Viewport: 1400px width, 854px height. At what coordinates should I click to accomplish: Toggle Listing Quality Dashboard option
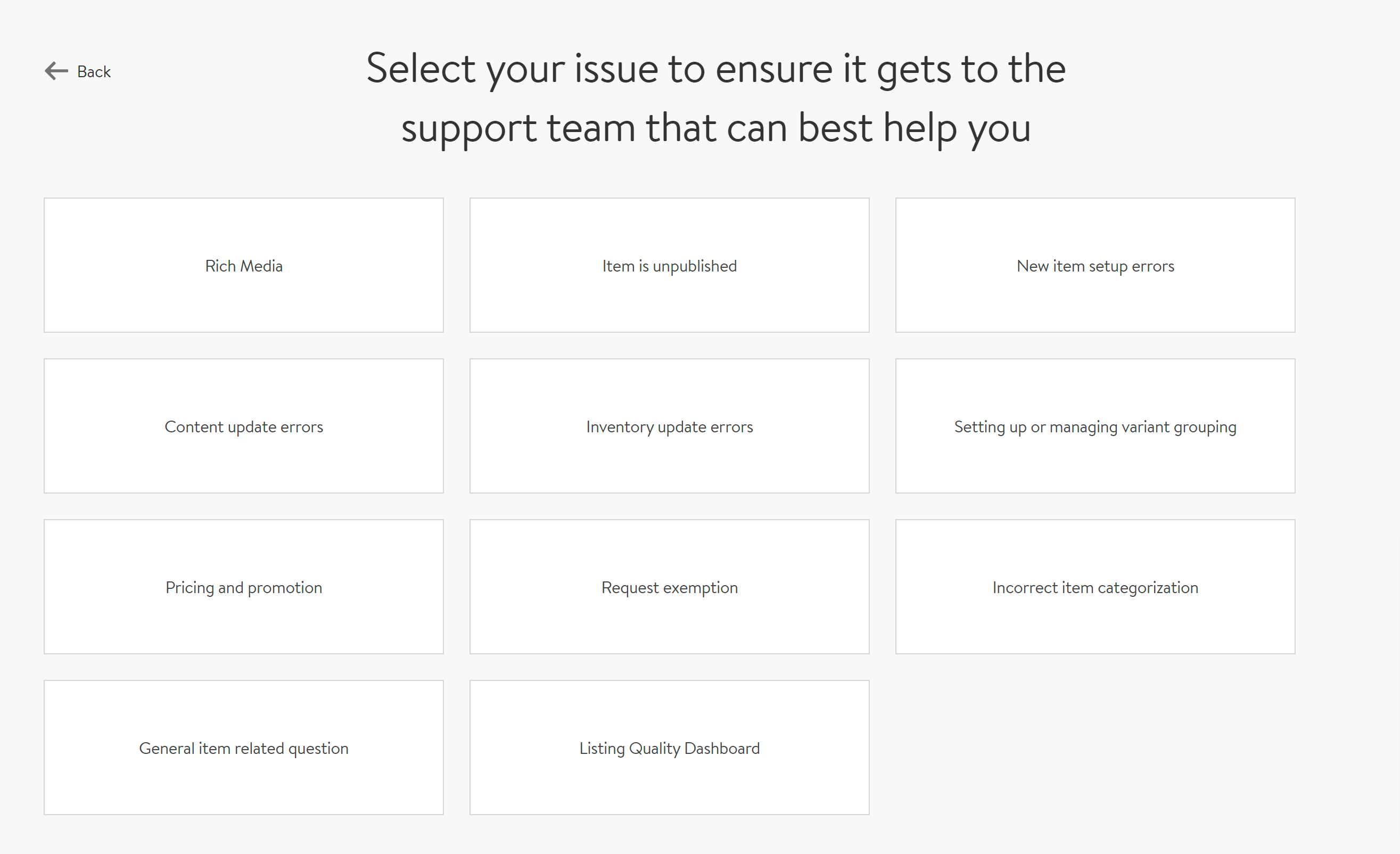669,748
